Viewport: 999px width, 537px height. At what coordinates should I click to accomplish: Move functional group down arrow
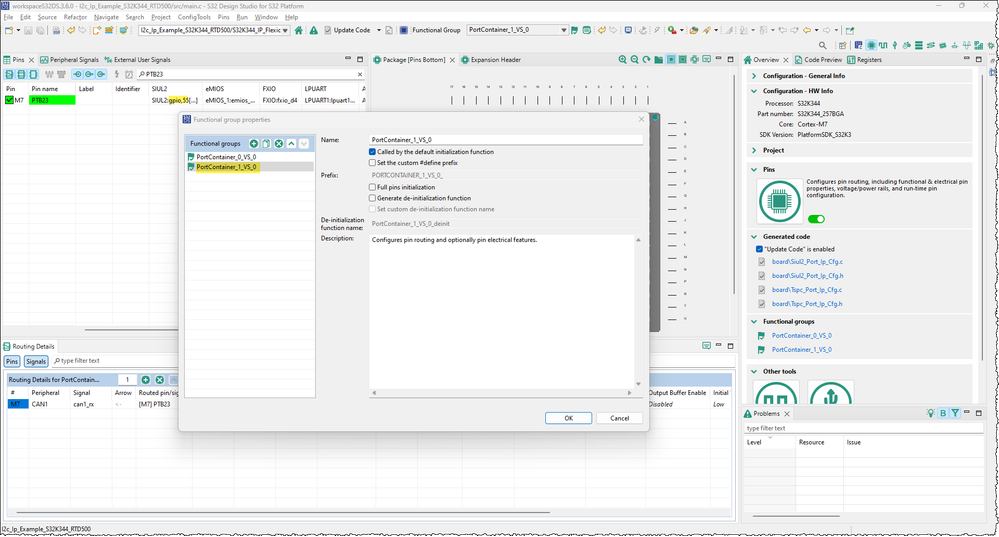(304, 144)
